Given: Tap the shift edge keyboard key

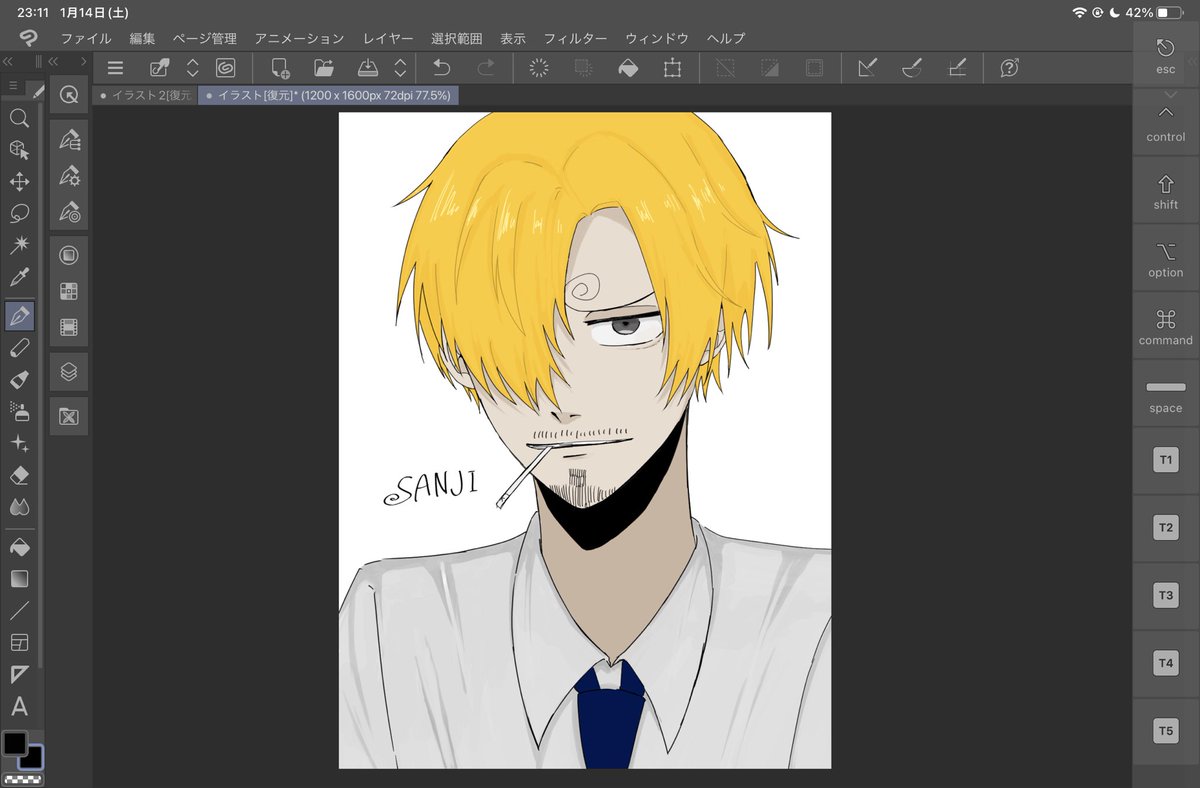Looking at the screenshot, I should (x=1166, y=191).
